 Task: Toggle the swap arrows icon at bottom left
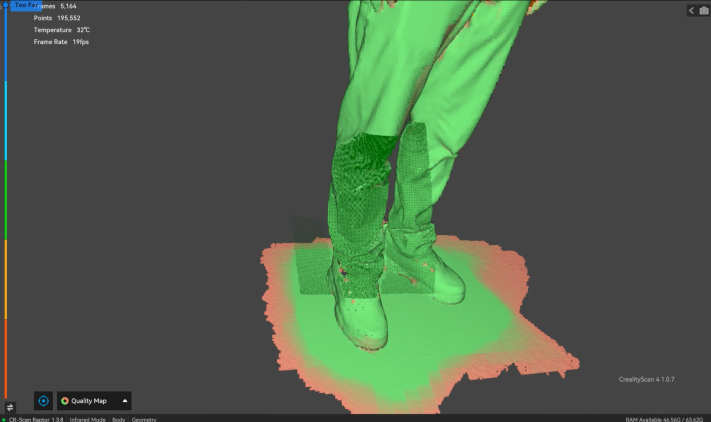[x=10, y=408]
